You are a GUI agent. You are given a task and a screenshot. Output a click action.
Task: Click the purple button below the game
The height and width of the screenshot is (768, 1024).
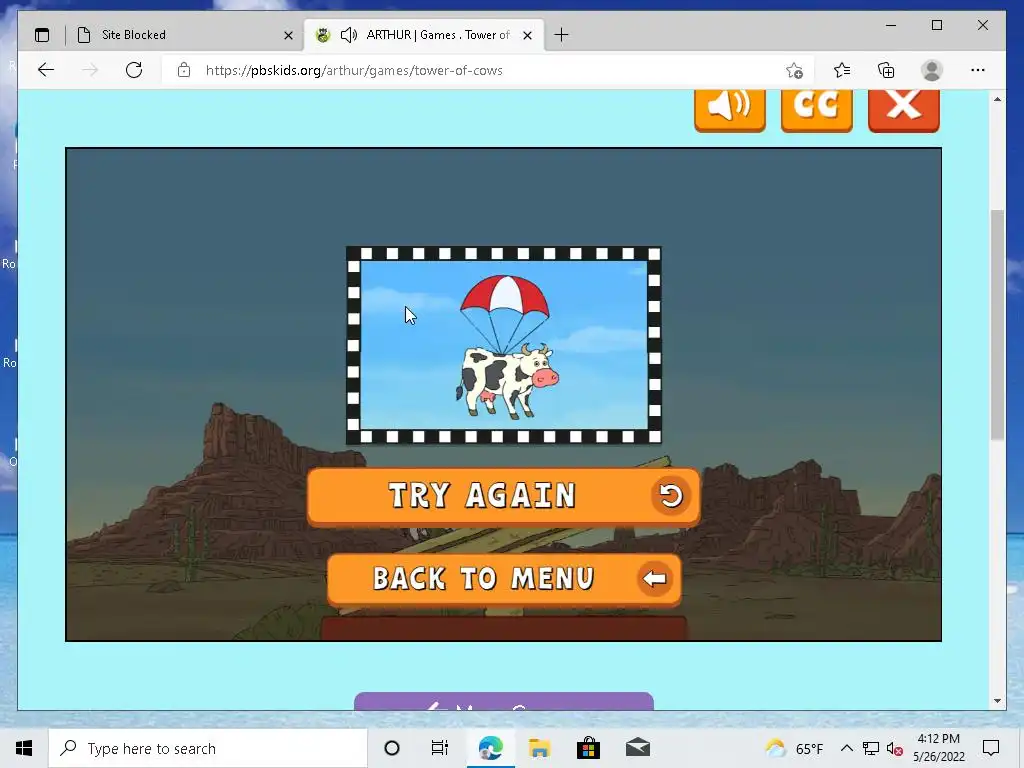[x=504, y=701]
